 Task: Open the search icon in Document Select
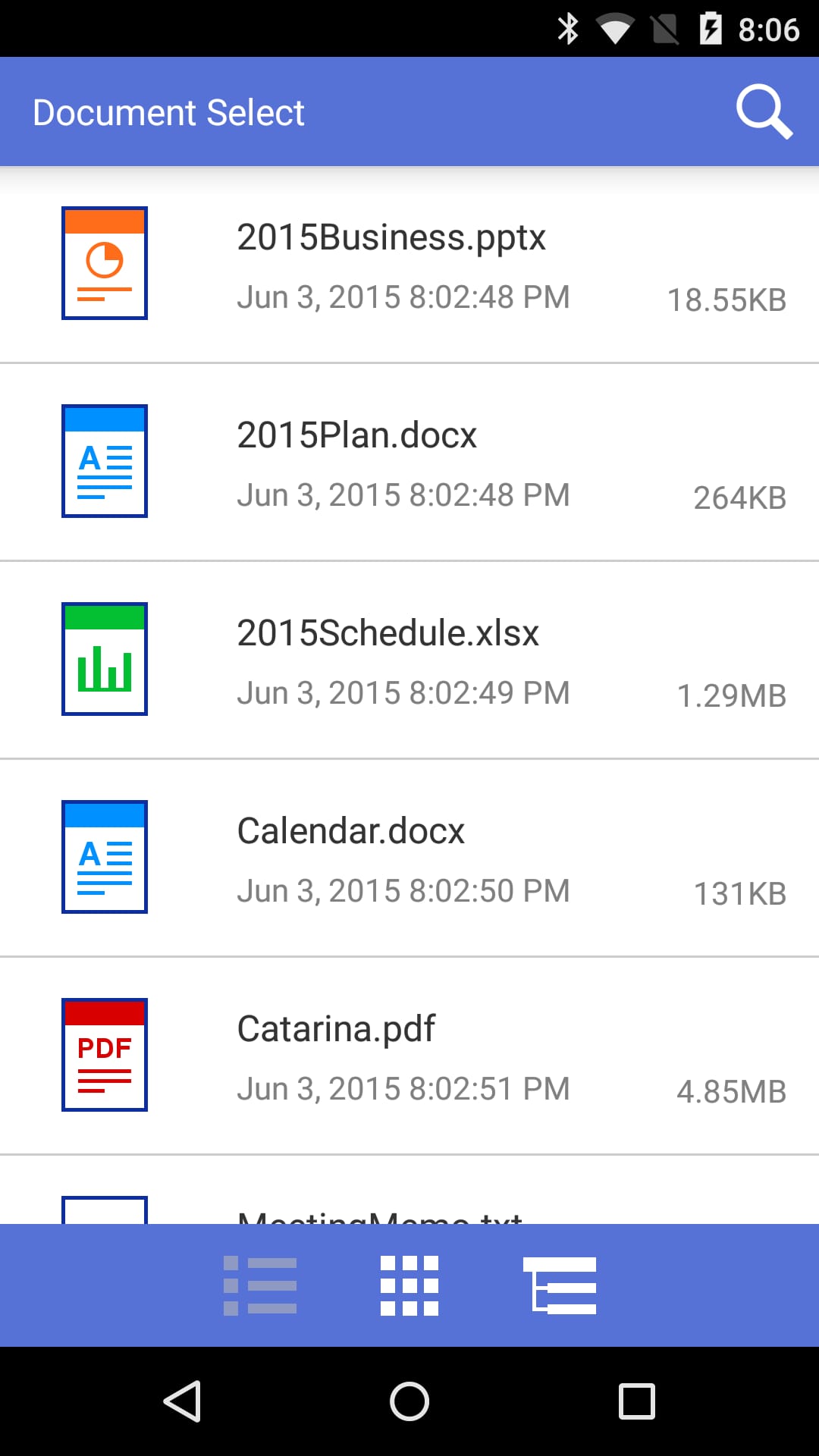(765, 111)
